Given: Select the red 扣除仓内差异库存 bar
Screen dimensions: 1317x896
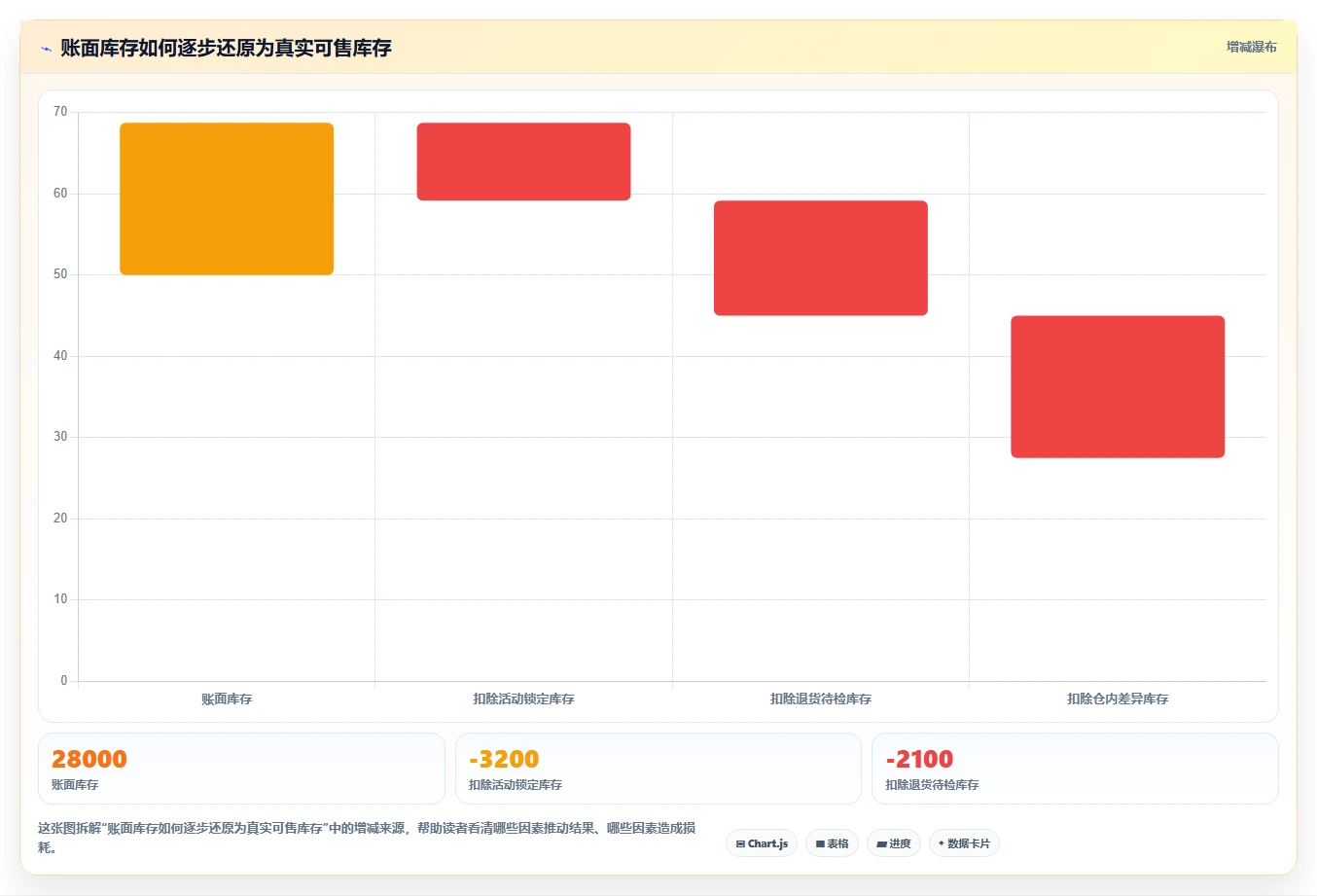Looking at the screenshot, I should [1118, 386].
